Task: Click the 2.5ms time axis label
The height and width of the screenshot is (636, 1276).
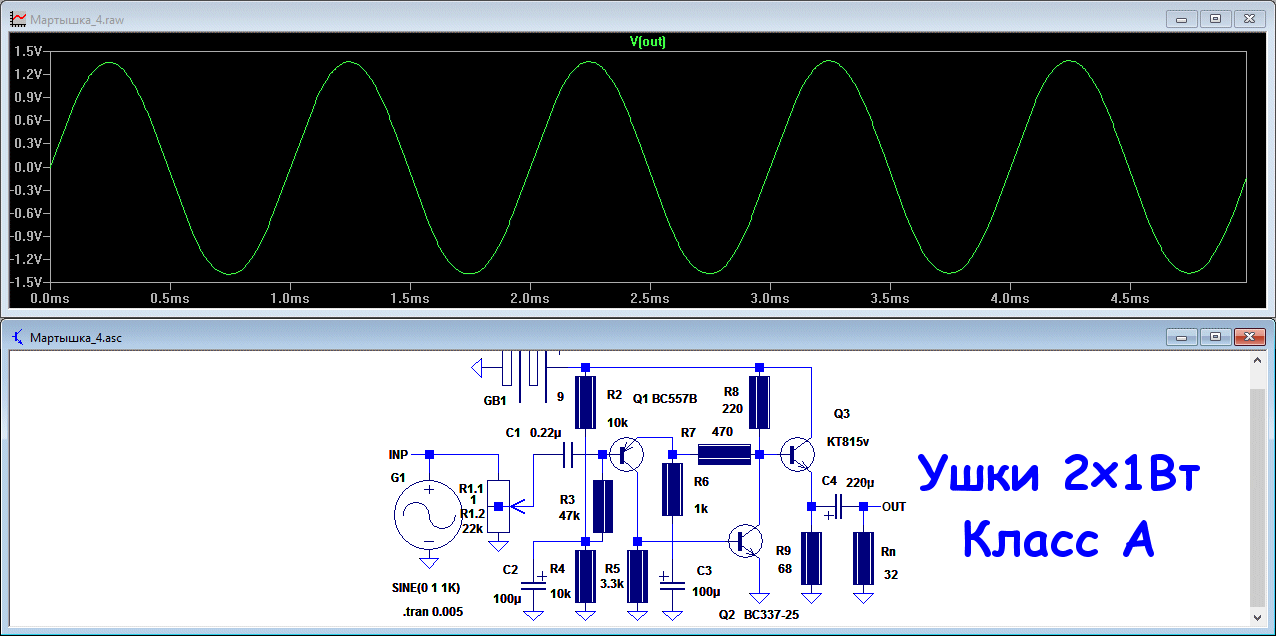Action: 649,299
